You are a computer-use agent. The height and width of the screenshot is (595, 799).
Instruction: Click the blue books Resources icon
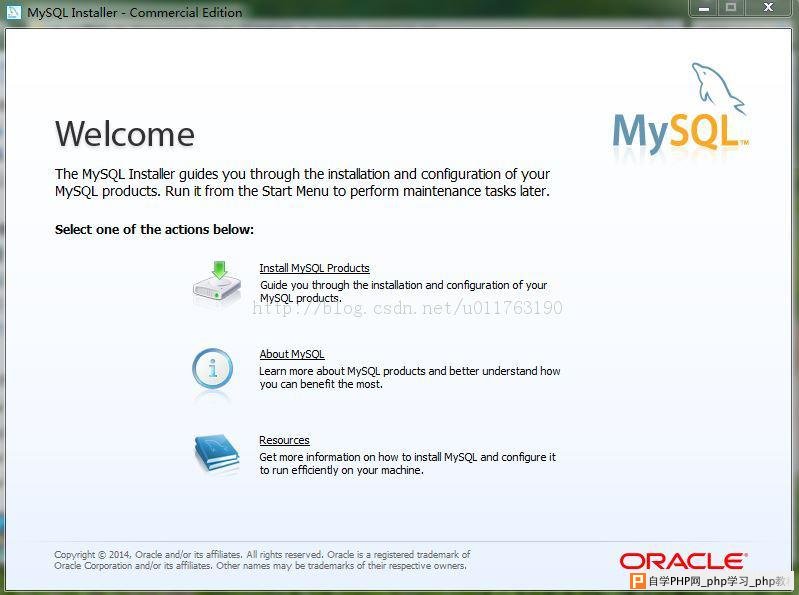pos(217,453)
